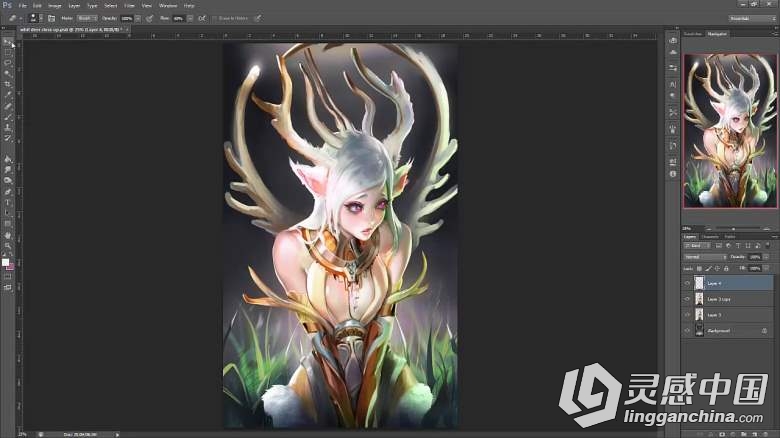Switch to the Navigator tab
Image resolution: width=780 pixels, height=438 pixels.
(x=717, y=34)
